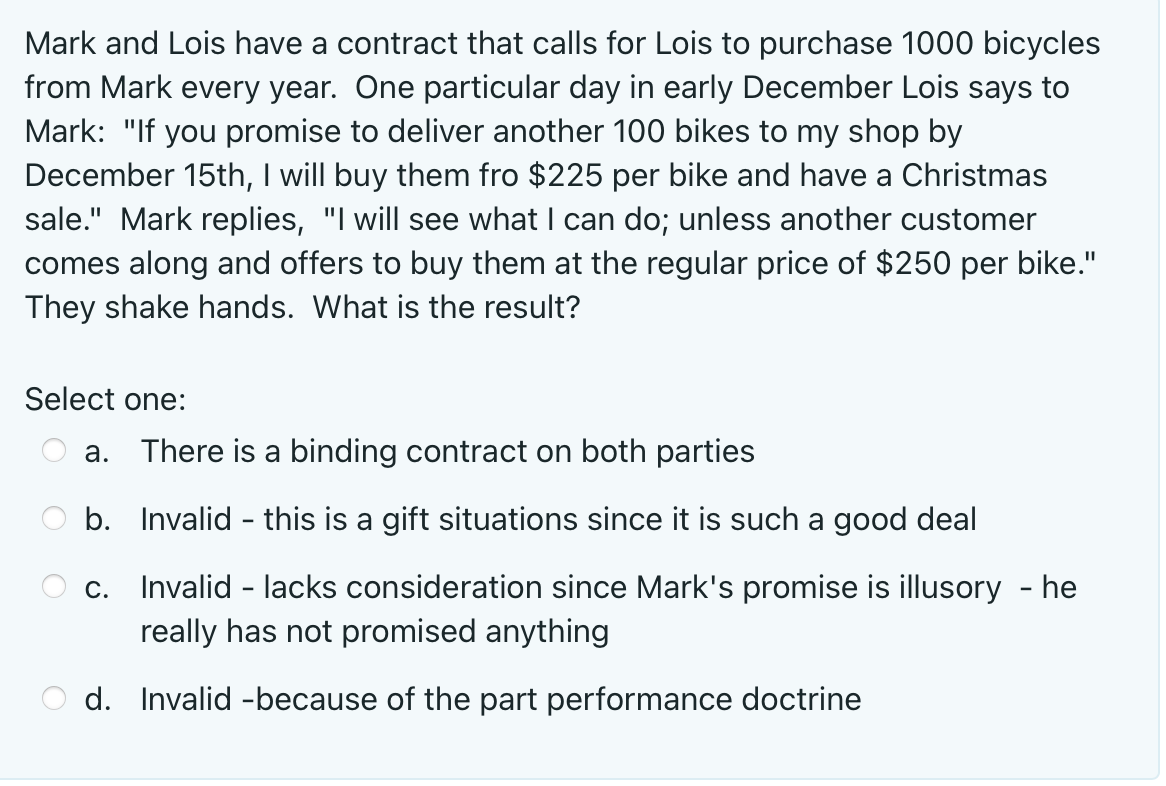Click the letter label 'b.'
Image resolution: width=1166 pixels, height=786 pixels.
pyautogui.click(x=98, y=519)
